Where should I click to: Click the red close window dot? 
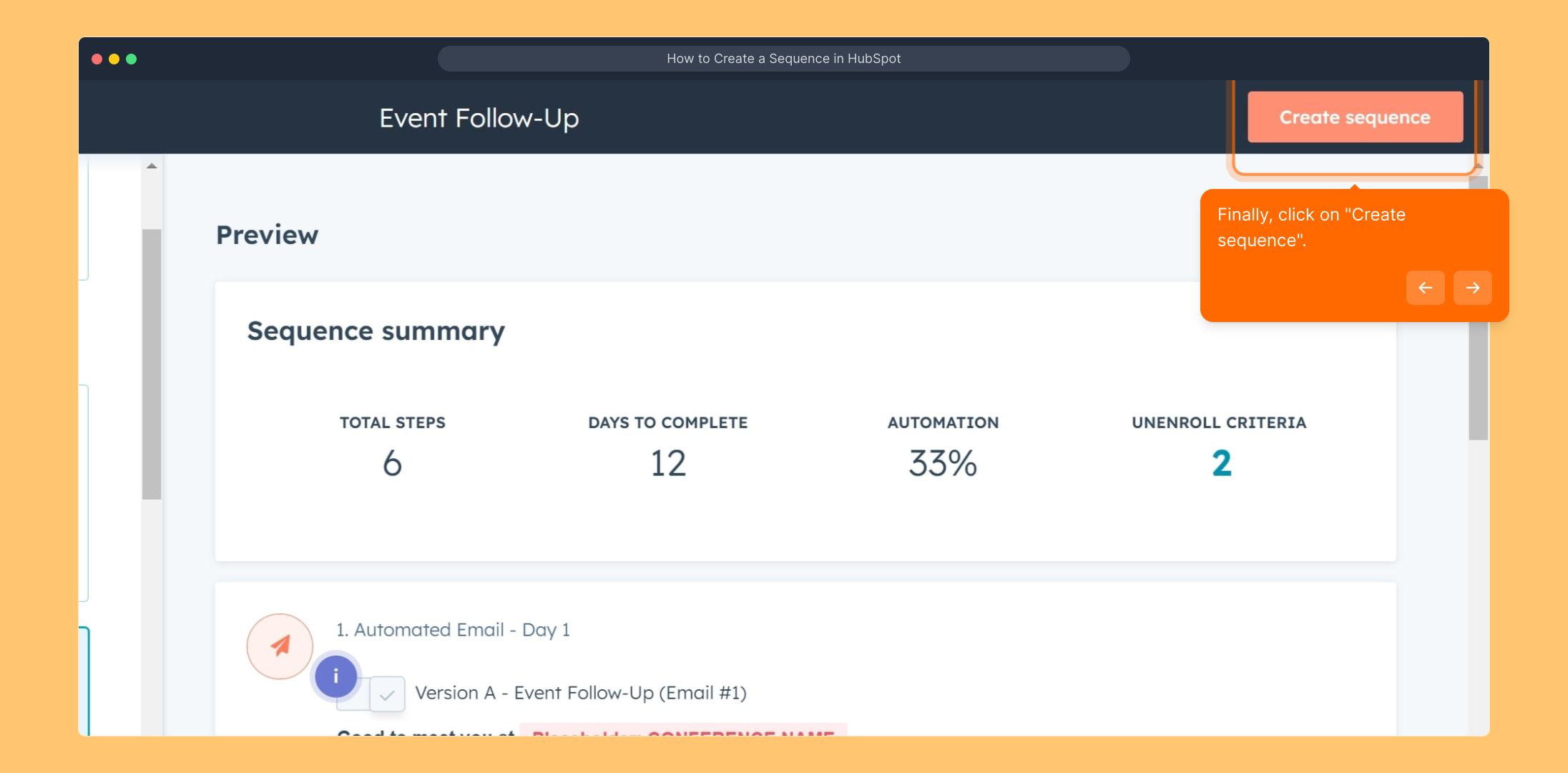[97, 59]
